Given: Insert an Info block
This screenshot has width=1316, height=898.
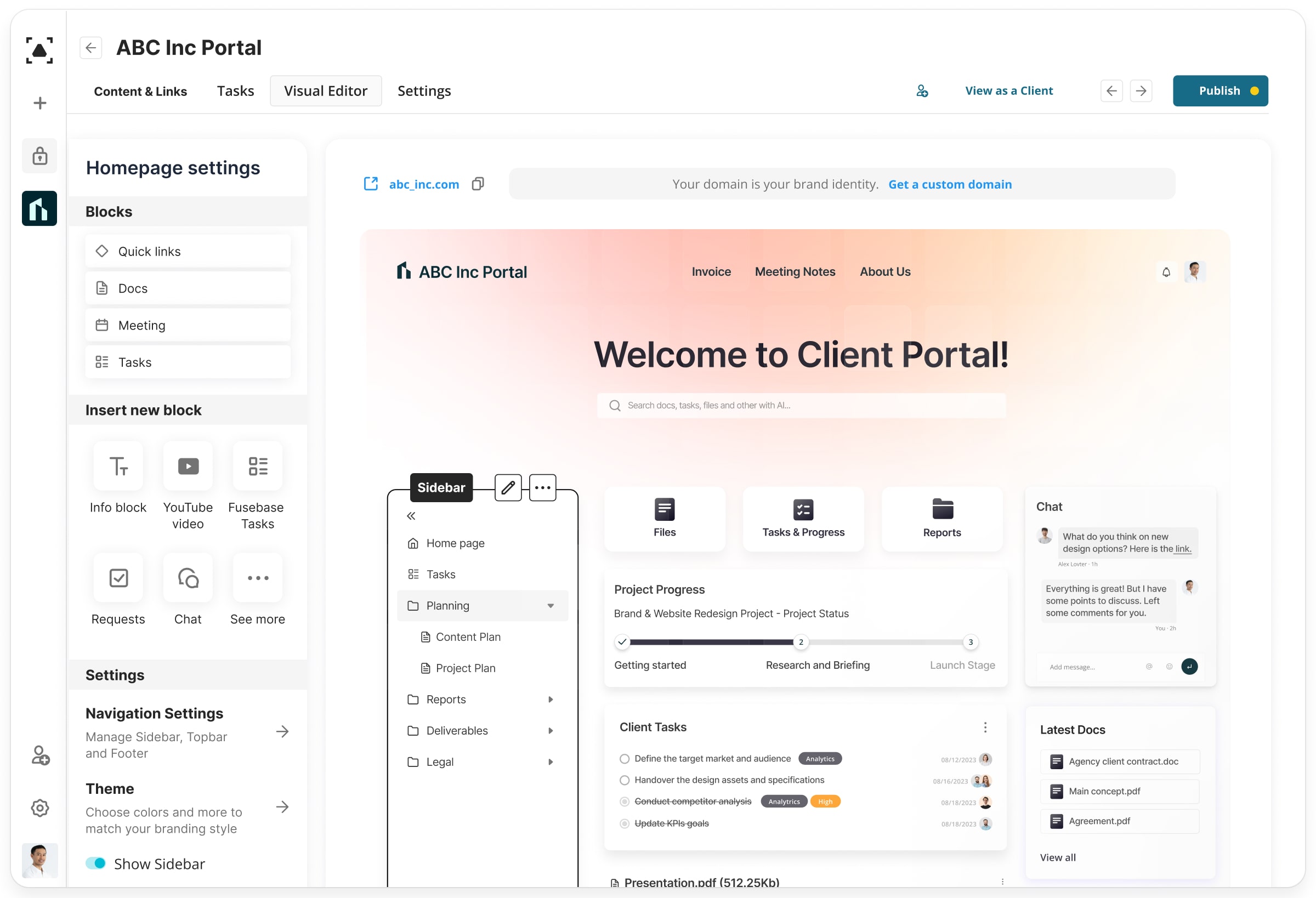Looking at the screenshot, I should click(x=118, y=466).
